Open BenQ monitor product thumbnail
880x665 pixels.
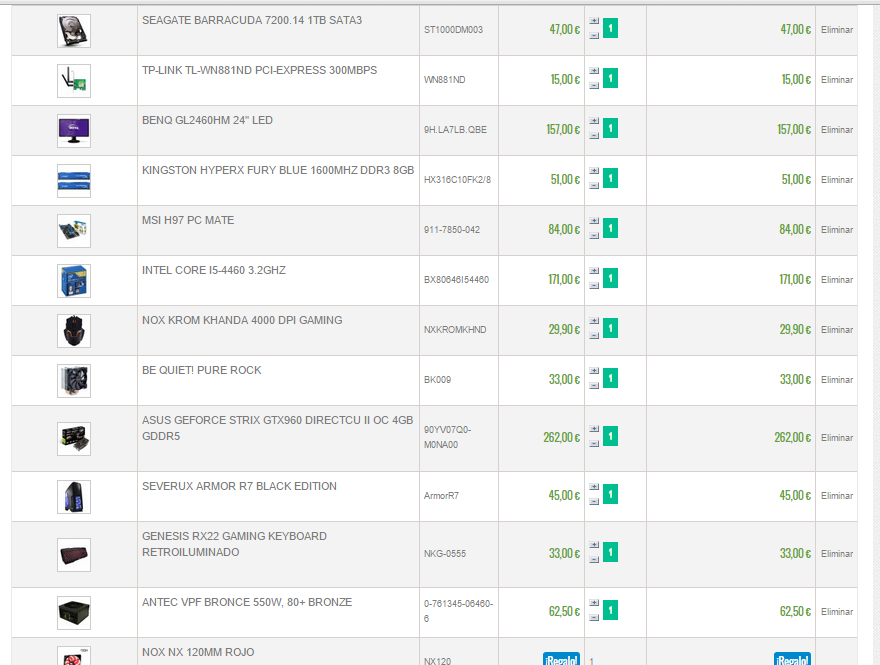coord(74,131)
